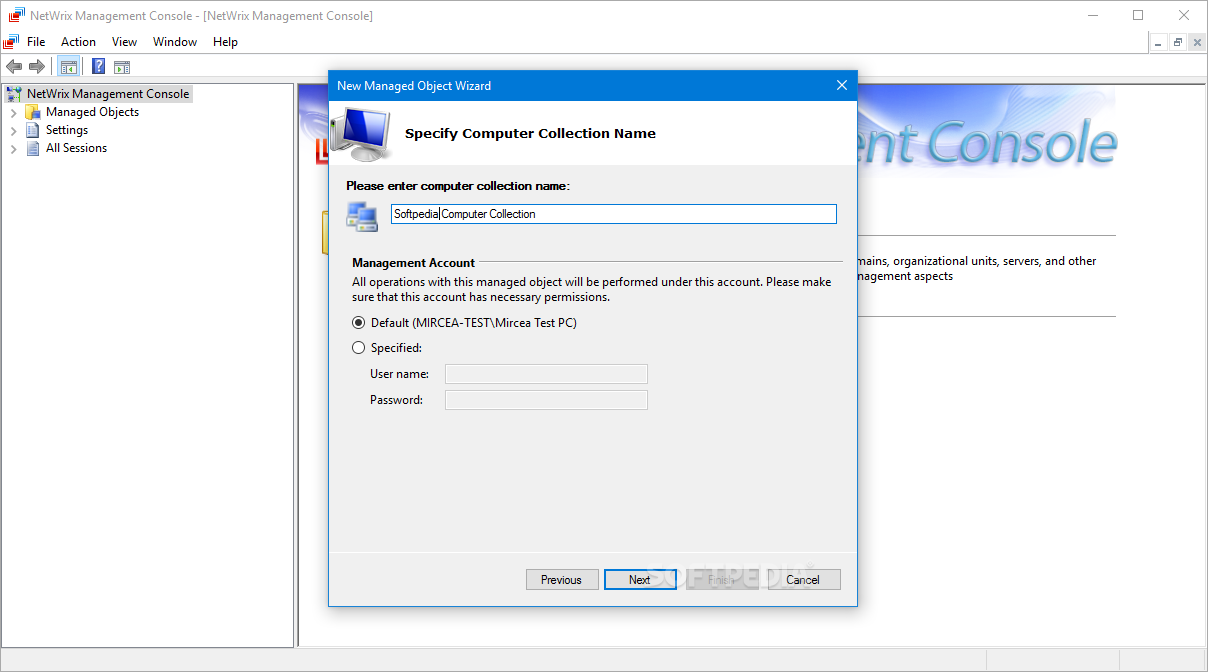Close the New Managed Object Wizard dialog
Screen dimensions: 1208x672
842,86
